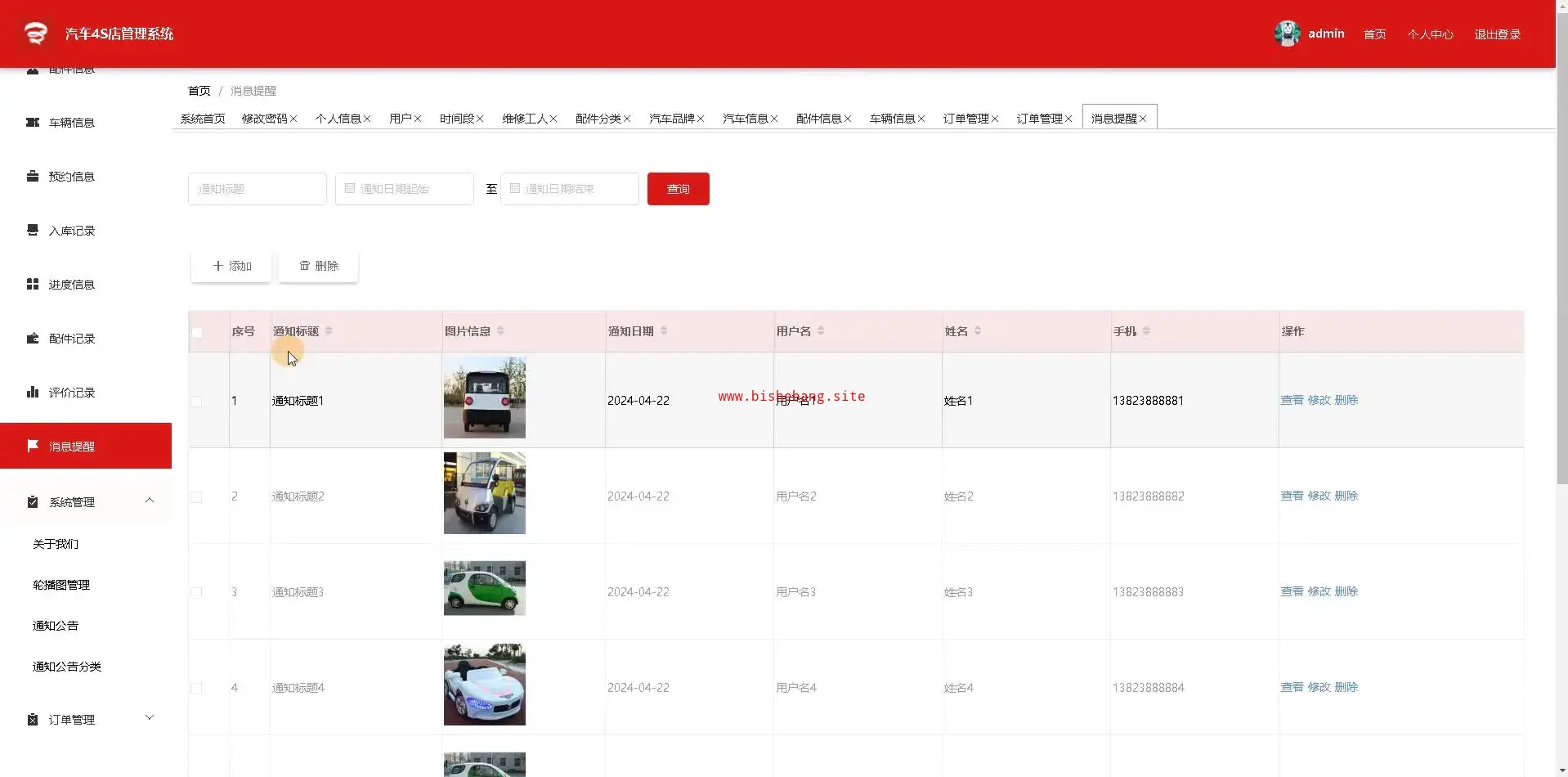Click the 通知标题 search input field
Screen dimensions: 1568x777
click(257, 189)
